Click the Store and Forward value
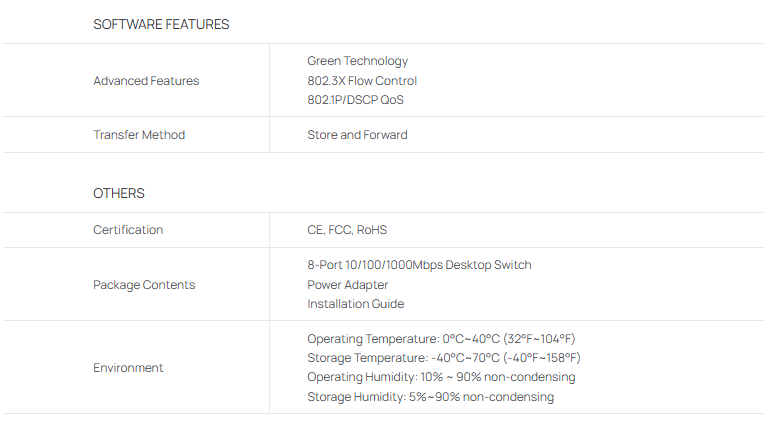This screenshot has width=766, height=432. coord(357,135)
